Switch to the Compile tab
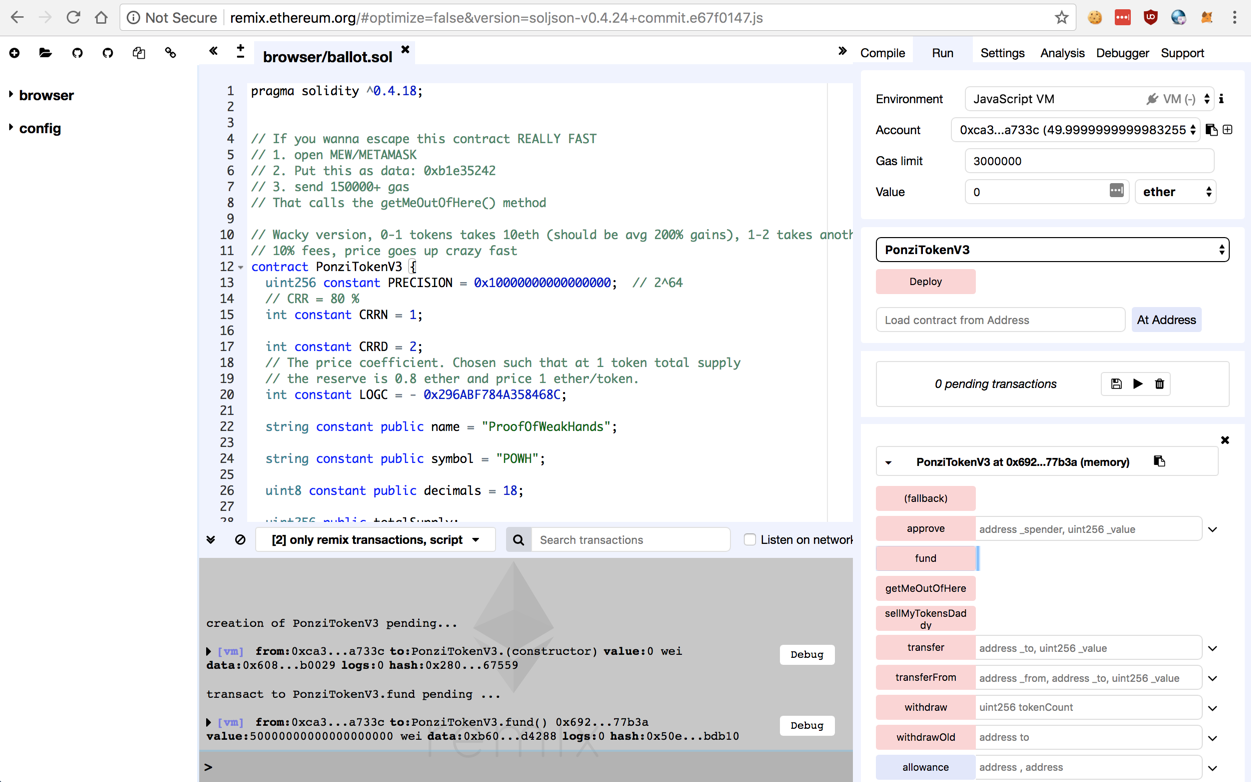 point(882,53)
